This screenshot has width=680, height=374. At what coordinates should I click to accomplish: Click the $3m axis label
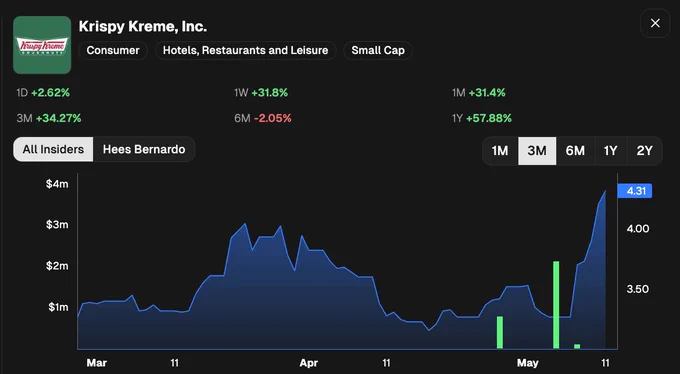click(57, 225)
